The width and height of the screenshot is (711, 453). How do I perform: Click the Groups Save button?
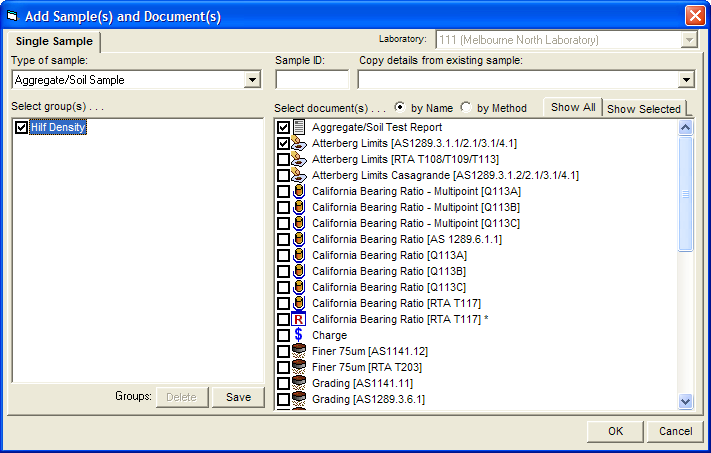[239, 397]
